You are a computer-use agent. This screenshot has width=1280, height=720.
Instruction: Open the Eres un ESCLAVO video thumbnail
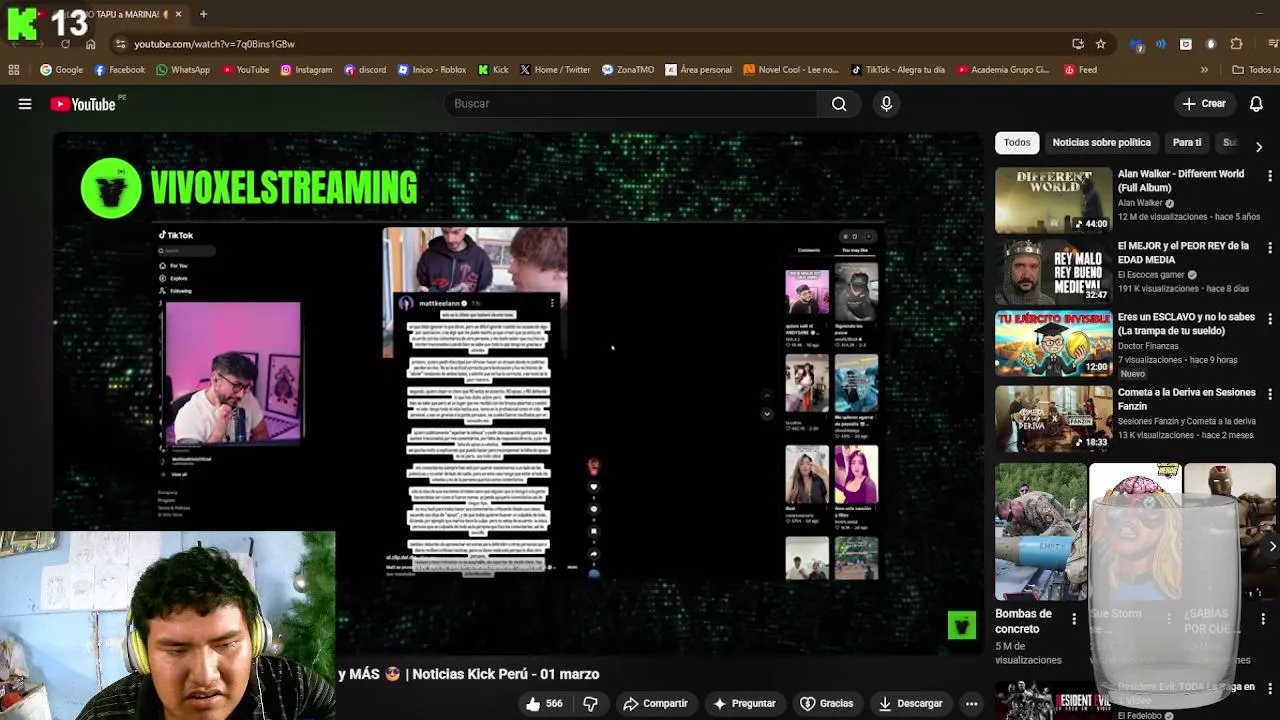point(1053,343)
